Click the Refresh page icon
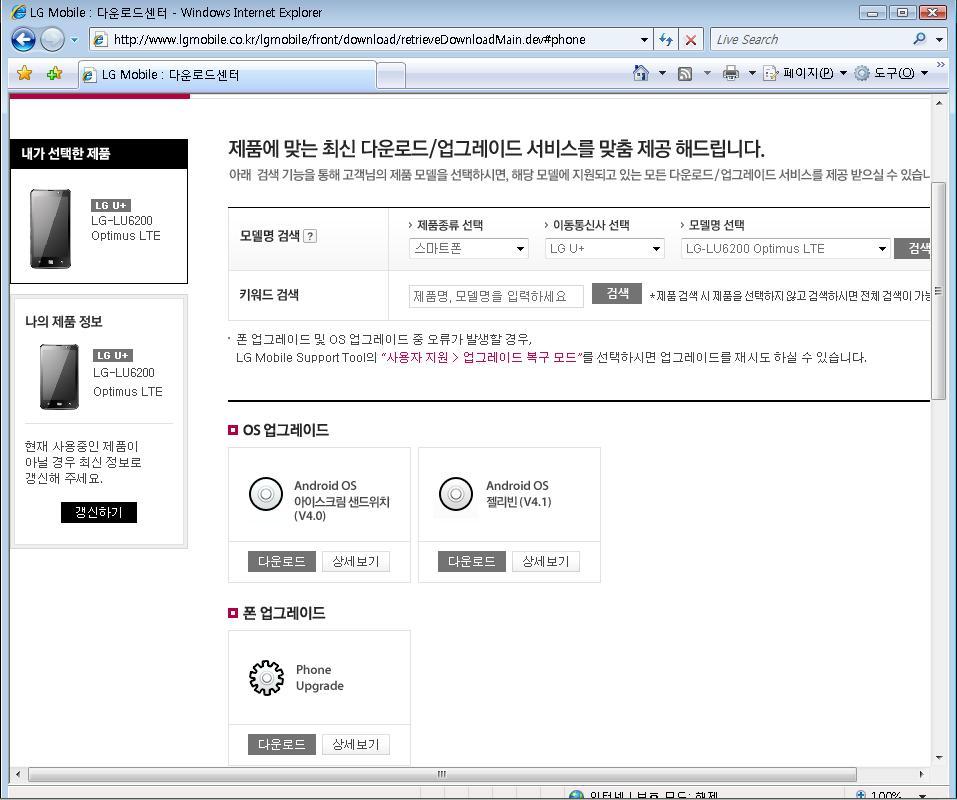The width and height of the screenshot is (957, 800). tap(666, 40)
